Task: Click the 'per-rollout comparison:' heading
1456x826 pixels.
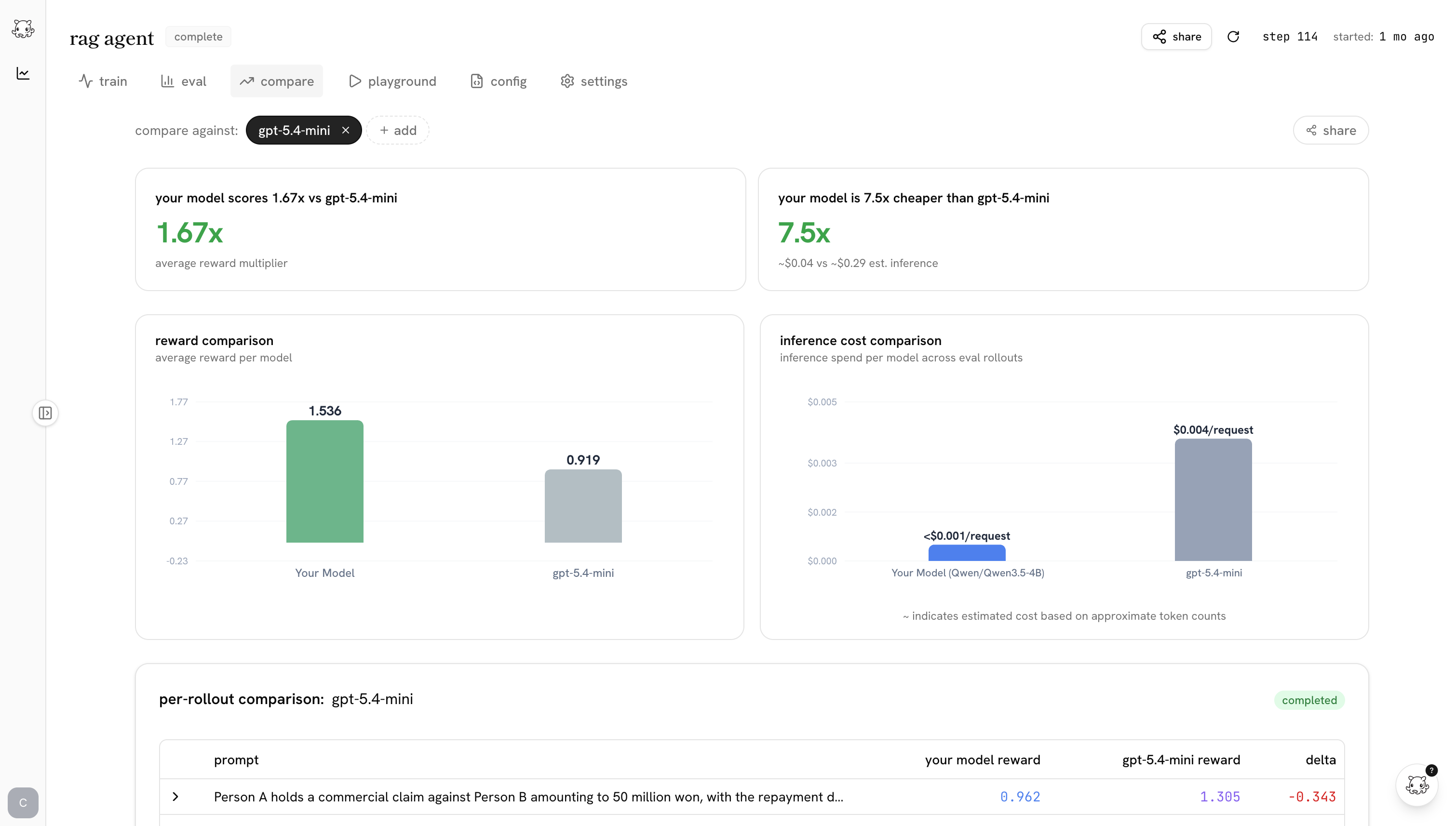Action: 241,699
